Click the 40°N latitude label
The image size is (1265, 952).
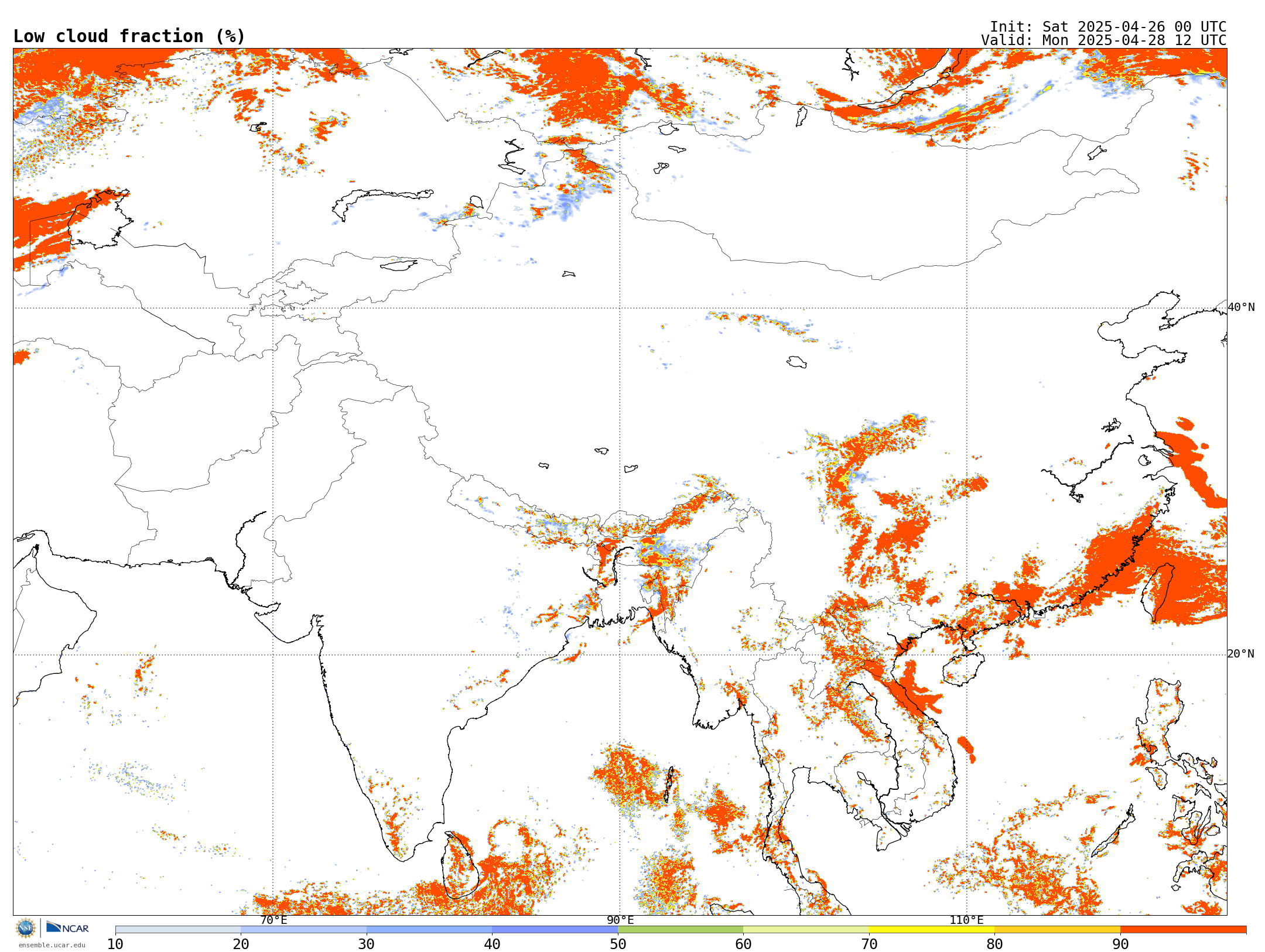[1241, 307]
